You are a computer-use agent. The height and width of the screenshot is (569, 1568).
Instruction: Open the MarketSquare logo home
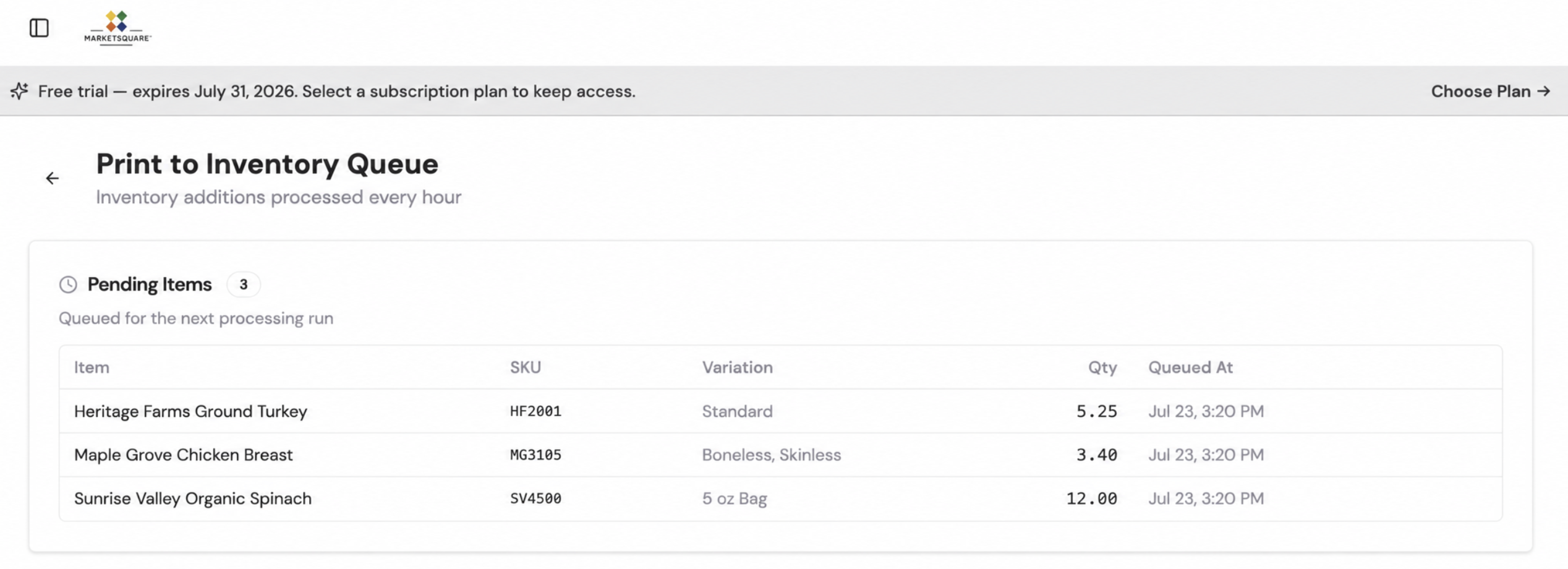coord(117,28)
